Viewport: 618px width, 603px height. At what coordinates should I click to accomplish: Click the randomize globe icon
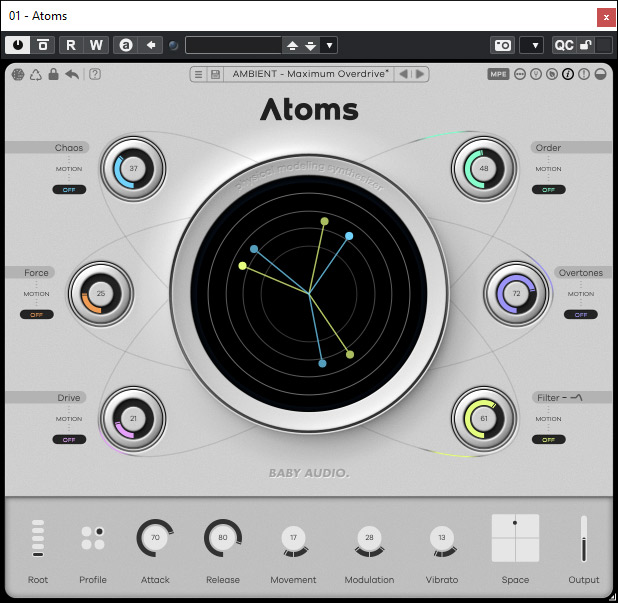click(x=17, y=74)
